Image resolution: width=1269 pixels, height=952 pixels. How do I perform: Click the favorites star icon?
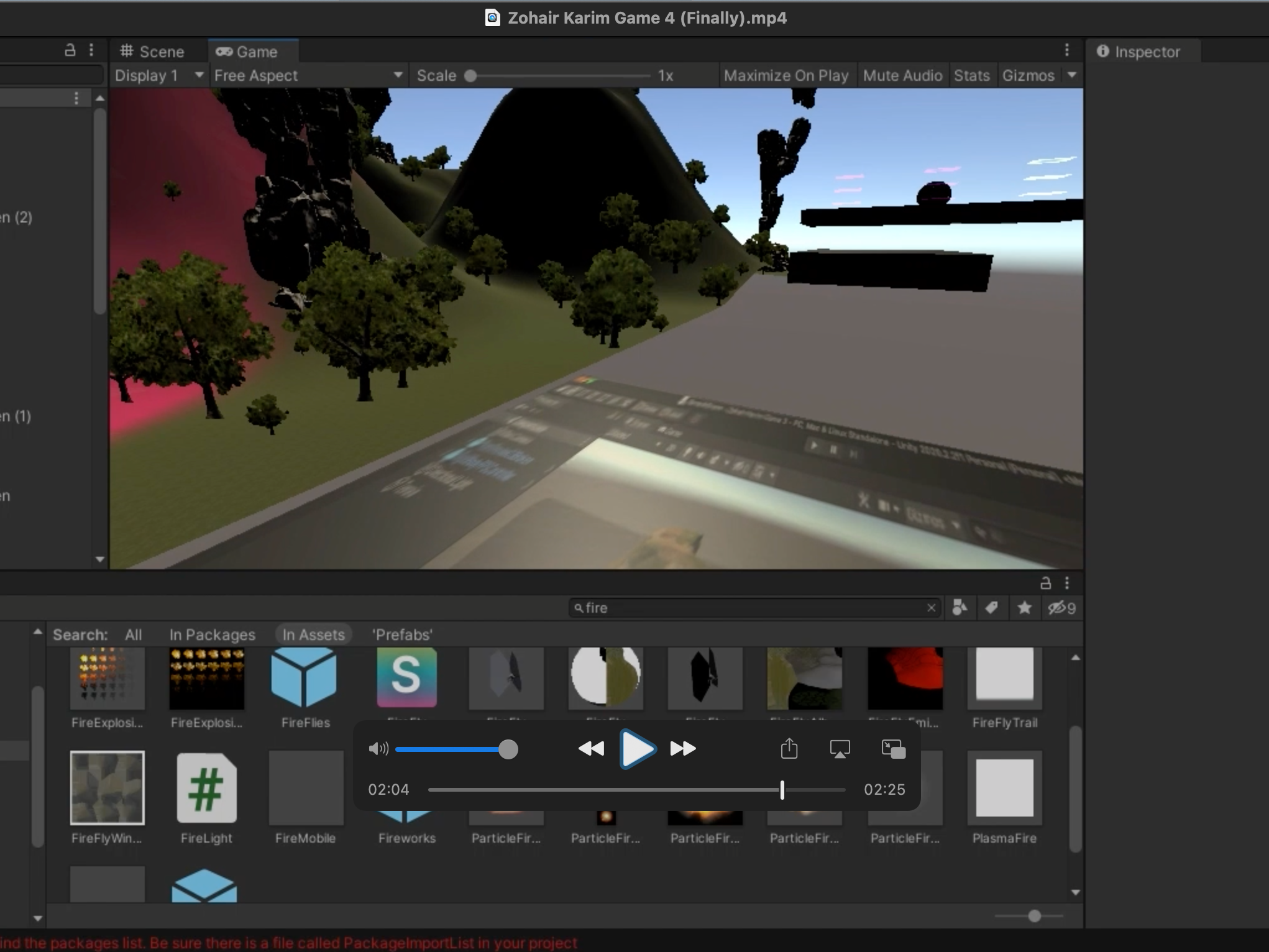(1025, 608)
